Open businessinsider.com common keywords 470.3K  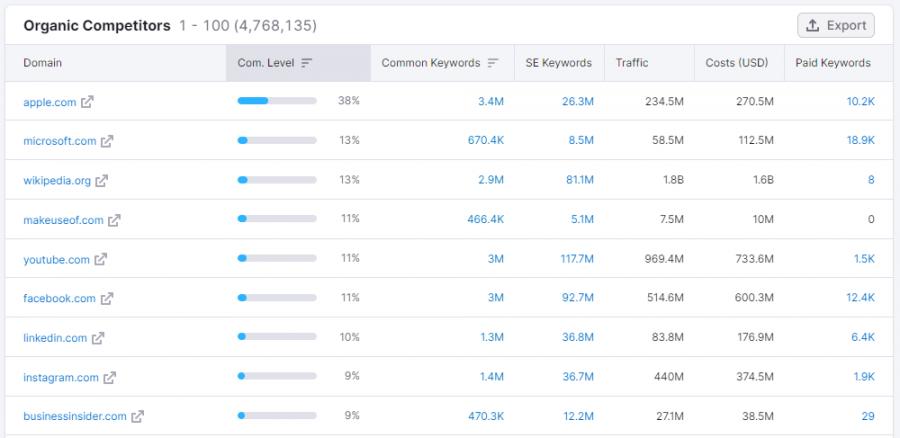click(x=486, y=416)
